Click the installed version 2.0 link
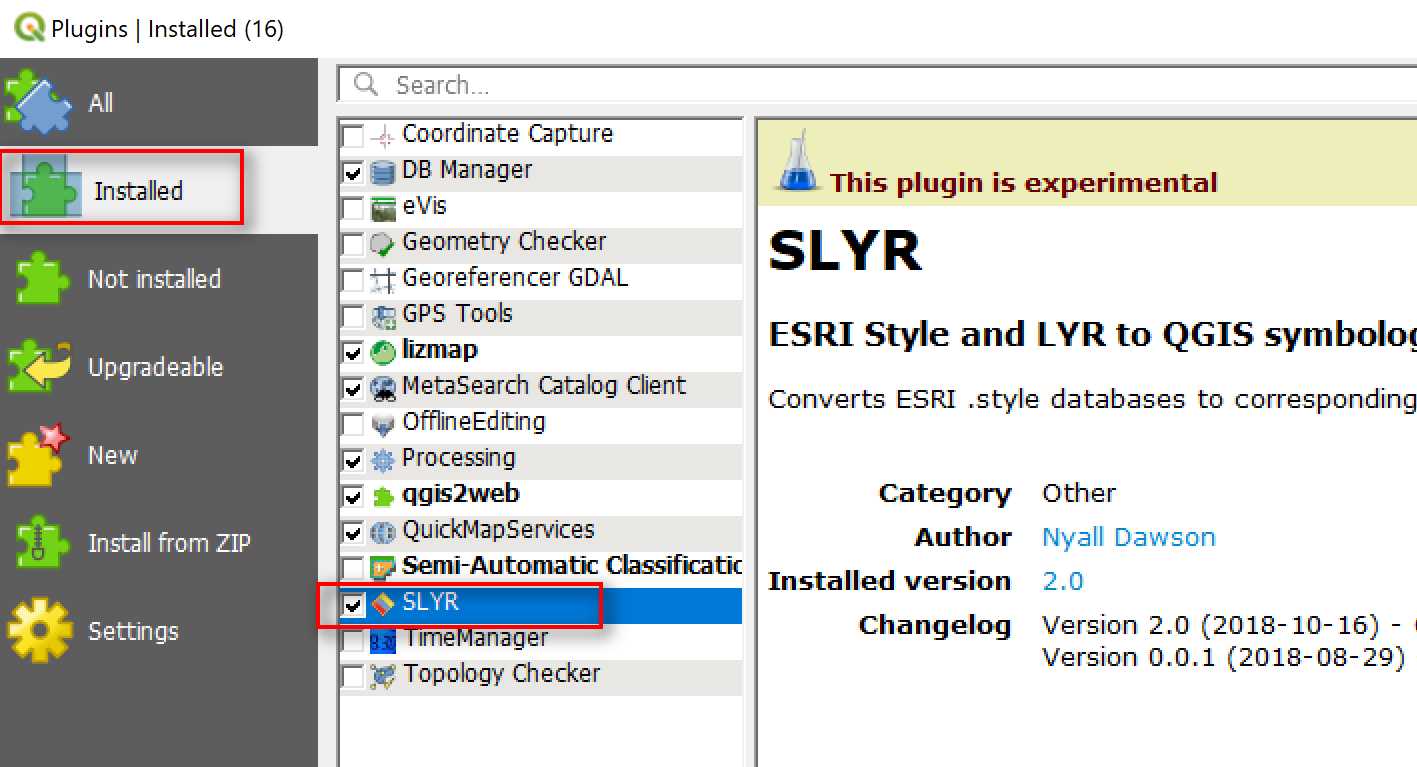1417x767 pixels. (1062, 581)
